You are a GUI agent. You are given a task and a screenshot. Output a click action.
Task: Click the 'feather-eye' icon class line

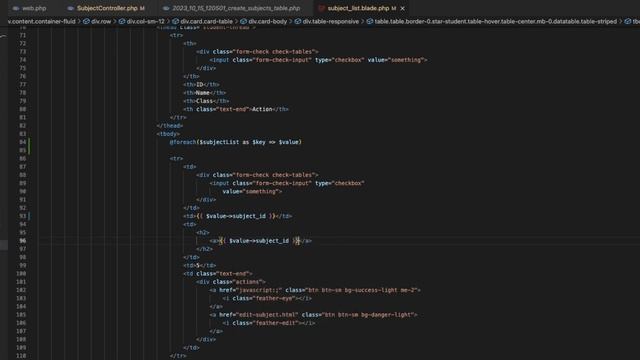tap(267, 298)
